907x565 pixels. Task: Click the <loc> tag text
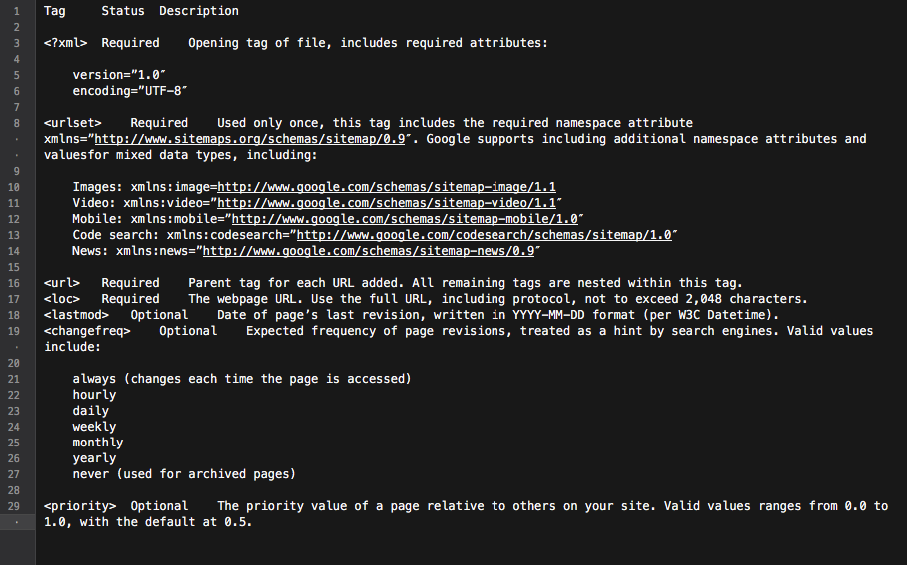point(62,300)
